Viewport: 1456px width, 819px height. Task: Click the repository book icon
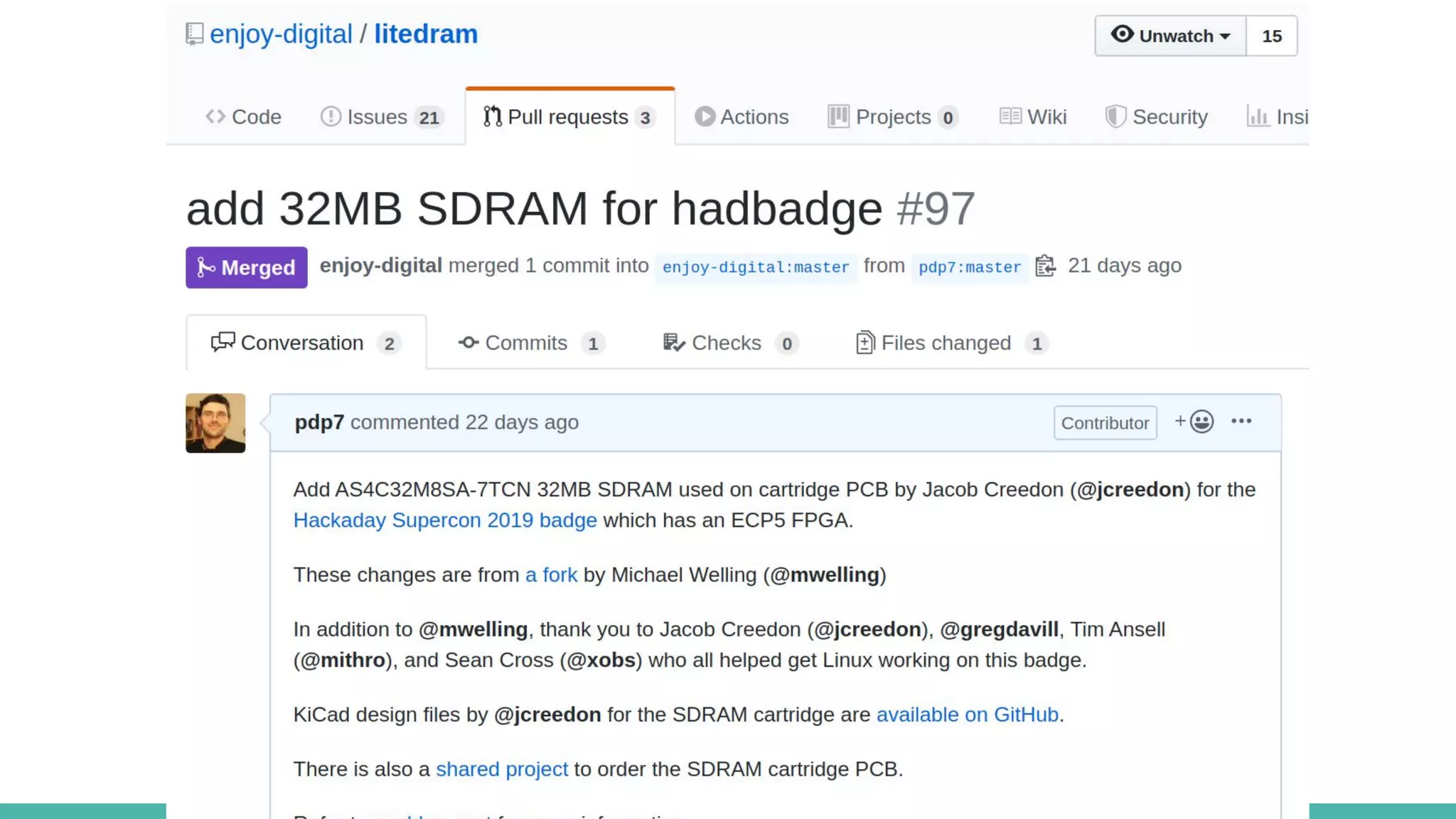(194, 34)
